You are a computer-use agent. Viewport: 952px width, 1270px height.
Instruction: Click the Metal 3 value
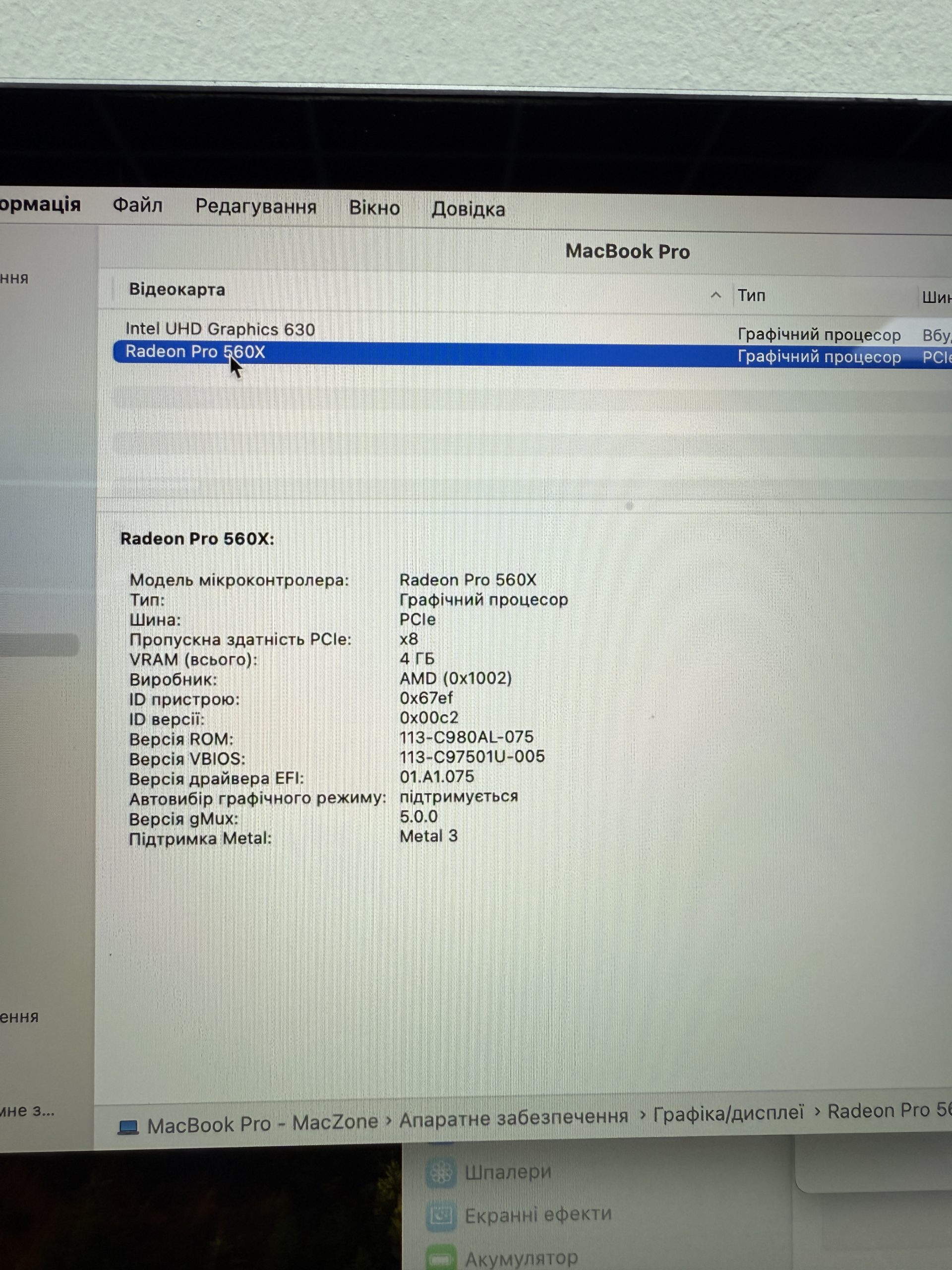429,836
